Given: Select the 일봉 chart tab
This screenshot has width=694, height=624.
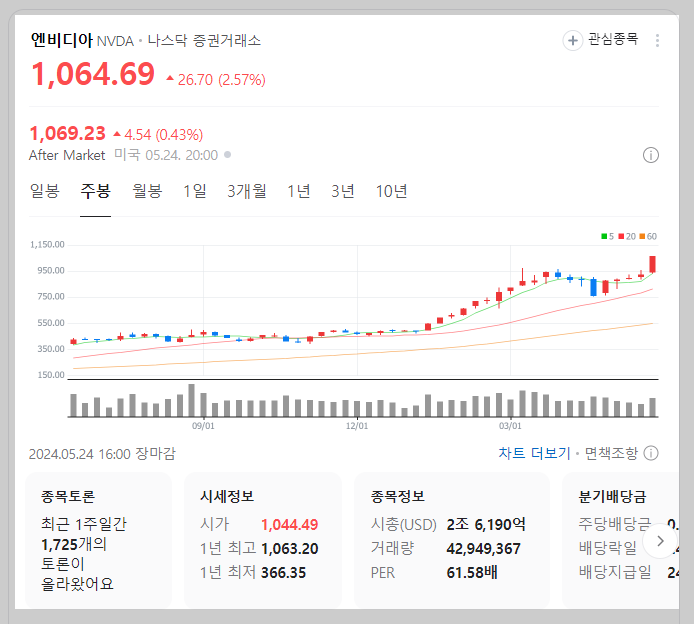Looking at the screenshot, I should (45, 191).
